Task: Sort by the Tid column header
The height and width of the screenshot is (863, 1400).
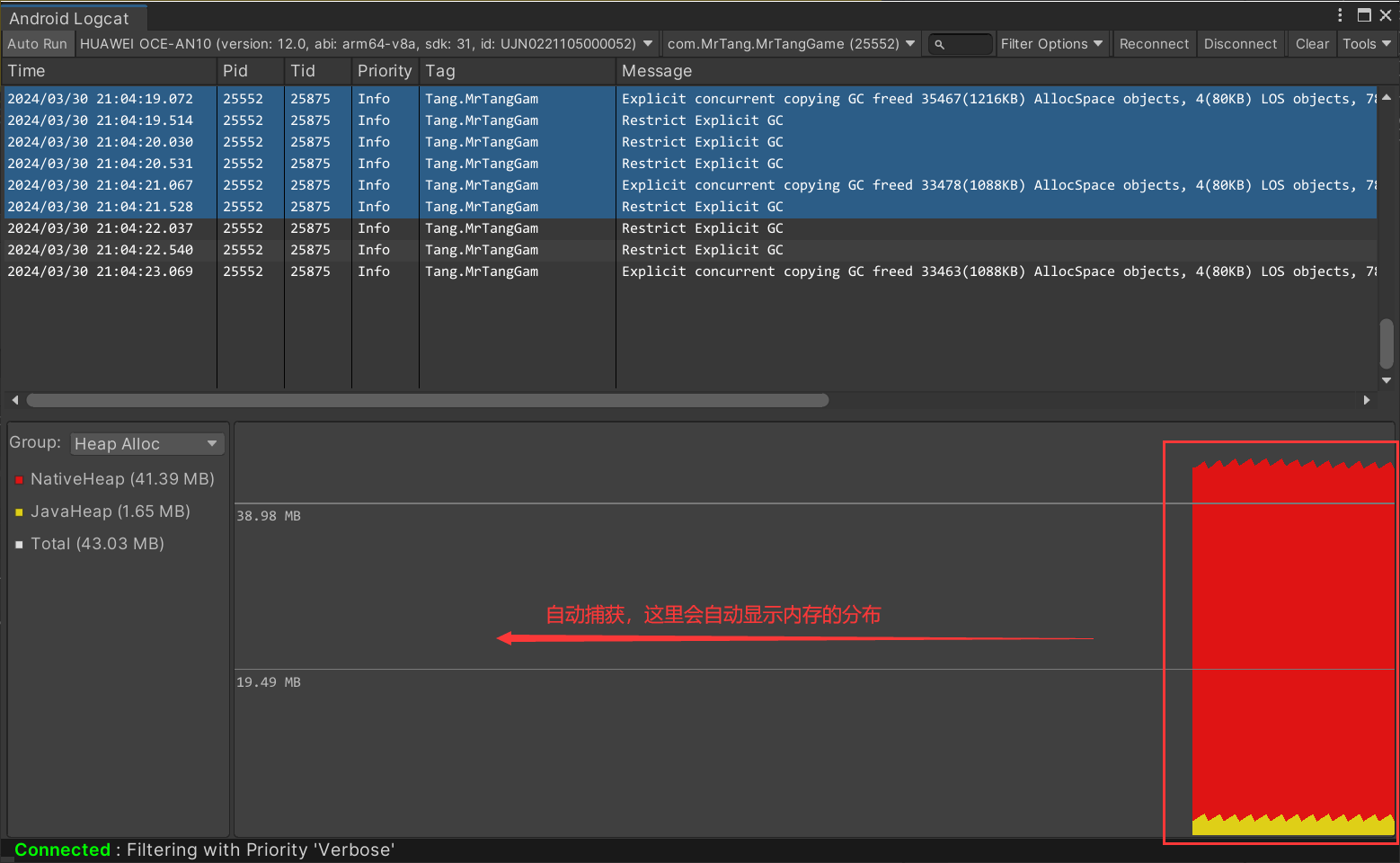Action: tap(318, 71)
